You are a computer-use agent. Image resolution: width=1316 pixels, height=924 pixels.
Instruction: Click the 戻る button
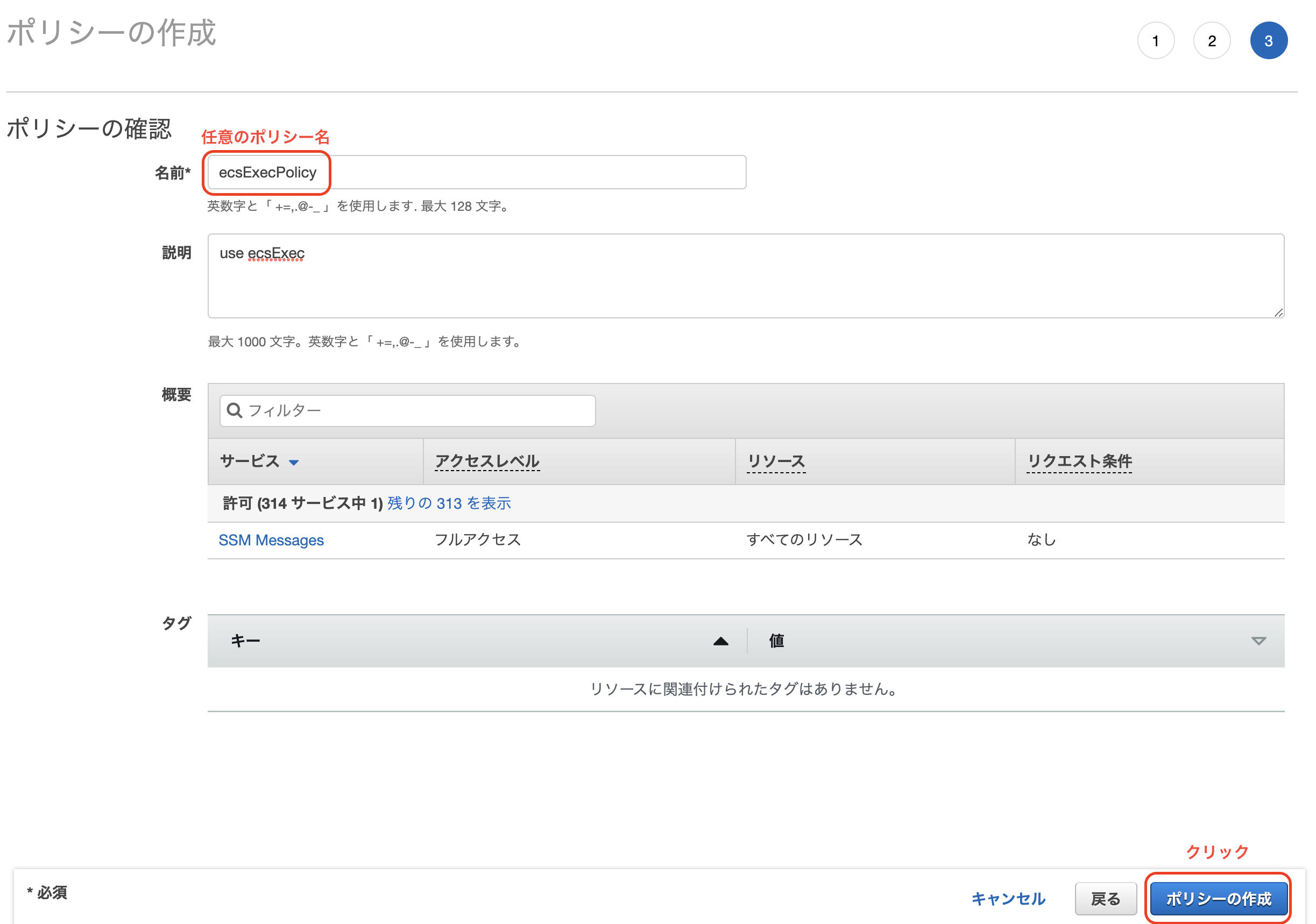[1105, 898]
